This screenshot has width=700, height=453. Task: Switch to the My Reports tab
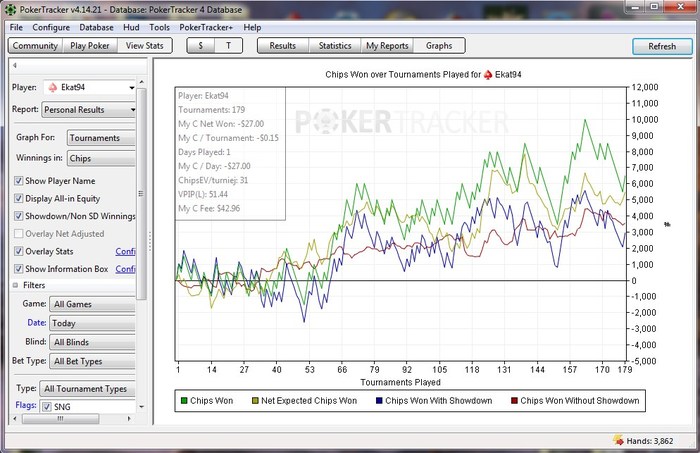pos(387,46)
